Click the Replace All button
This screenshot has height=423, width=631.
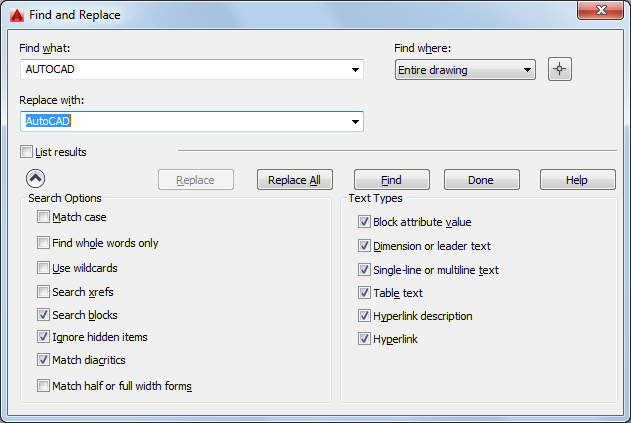(x=295, y=180)
